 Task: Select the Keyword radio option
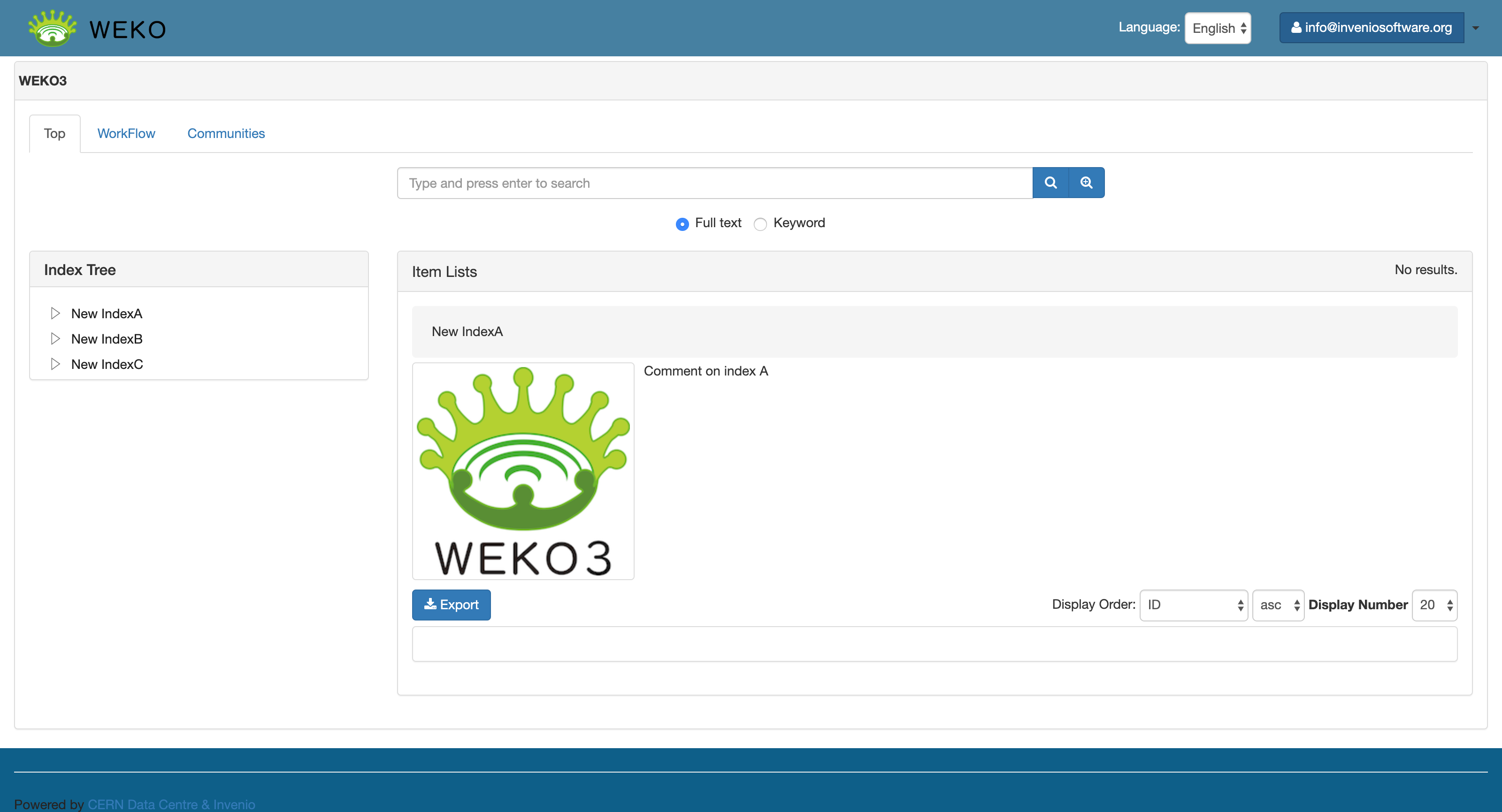pyautogui.click(x=760, y=224)
